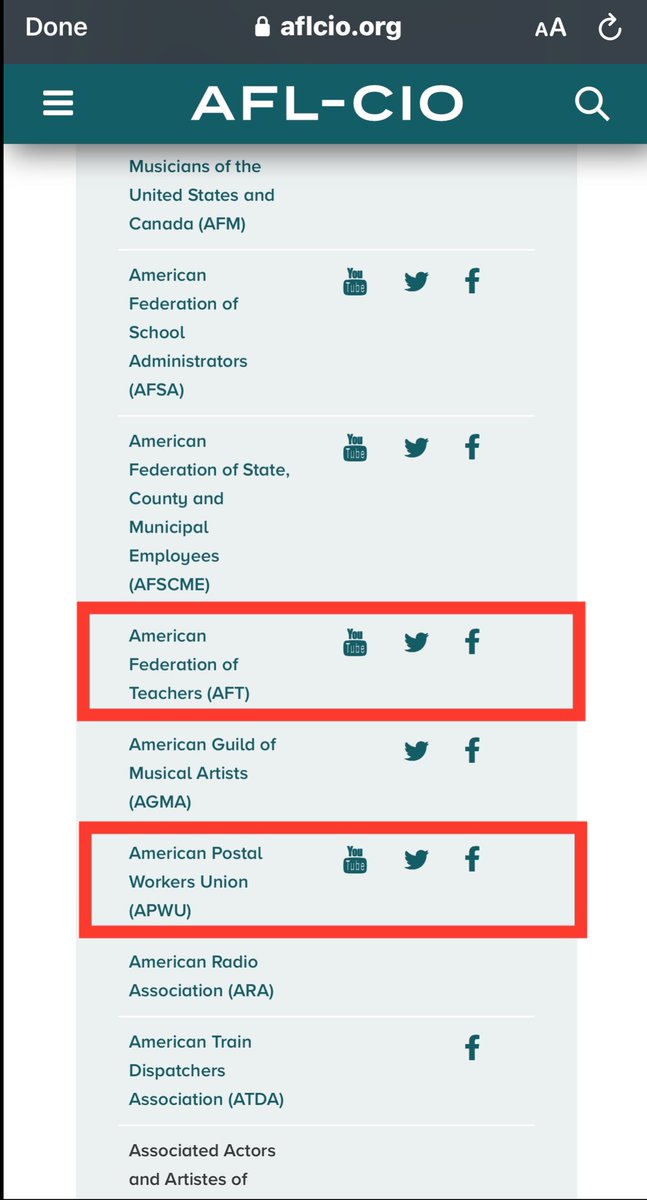
Task: Tap the aflcio.org address bar
Action: pyautogui.click(x=328, y=27)
